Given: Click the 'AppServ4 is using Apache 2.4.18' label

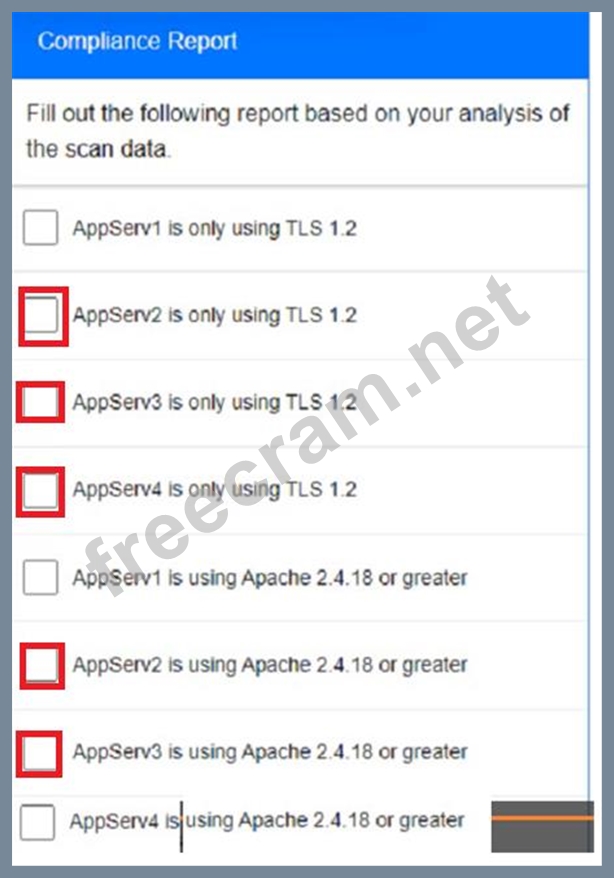Looking at the screenshot, I should click(267, 820).
